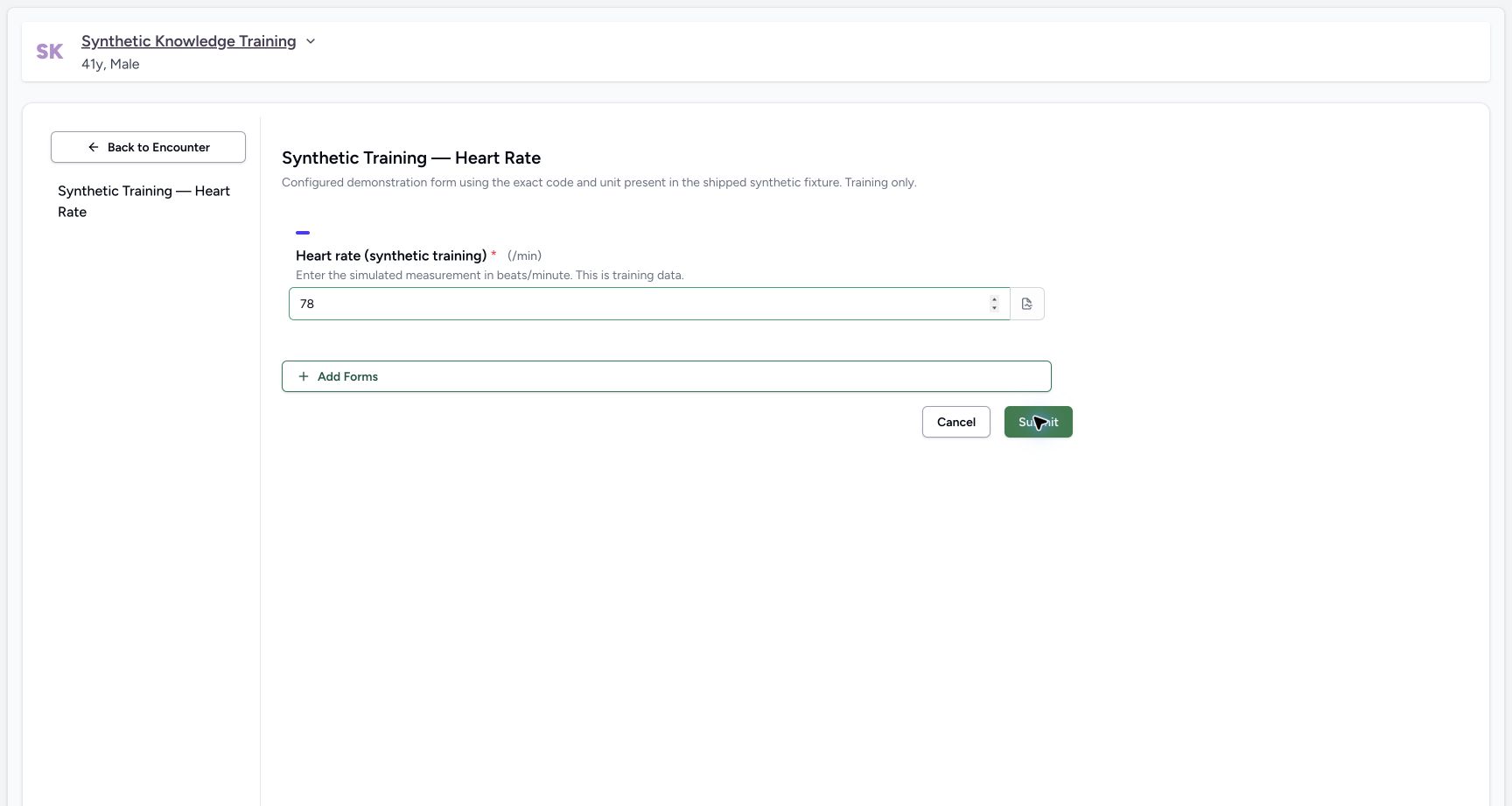This screenshot has height=806, width=1512.
Task: Open the Add Forms selector
Action: (666, 376)
